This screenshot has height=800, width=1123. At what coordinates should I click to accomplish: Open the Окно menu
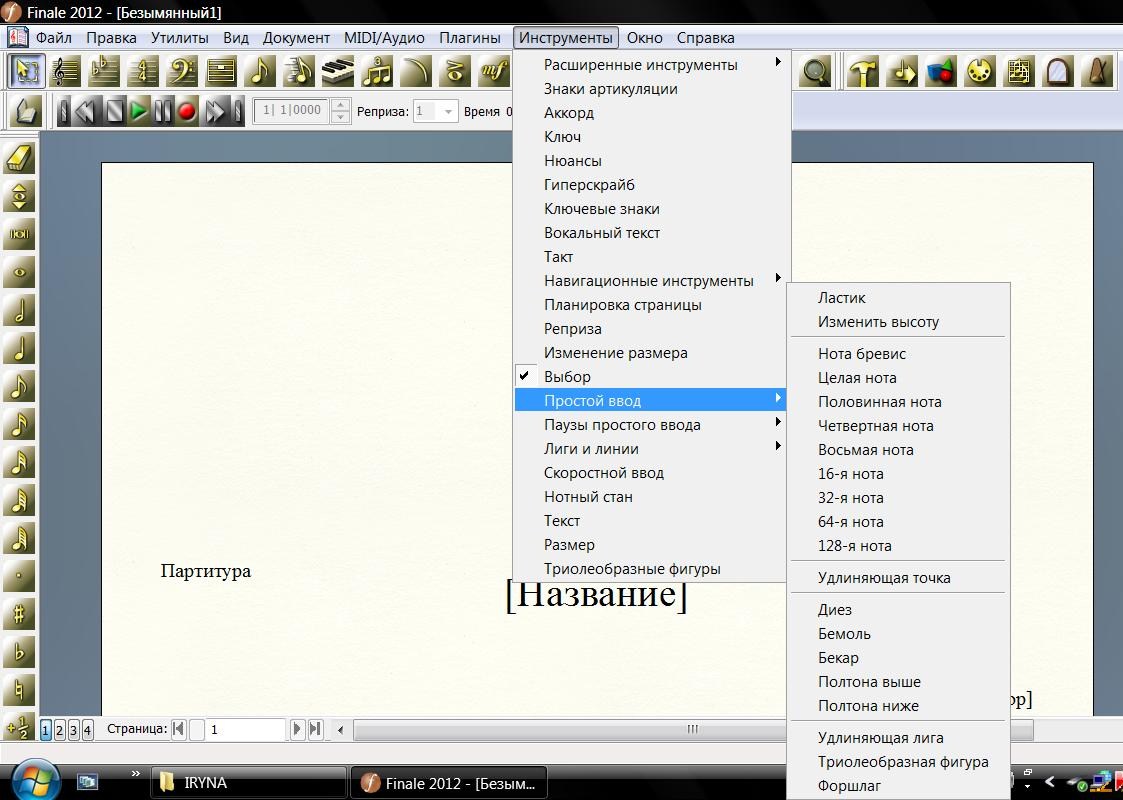(x=645, y=37)
